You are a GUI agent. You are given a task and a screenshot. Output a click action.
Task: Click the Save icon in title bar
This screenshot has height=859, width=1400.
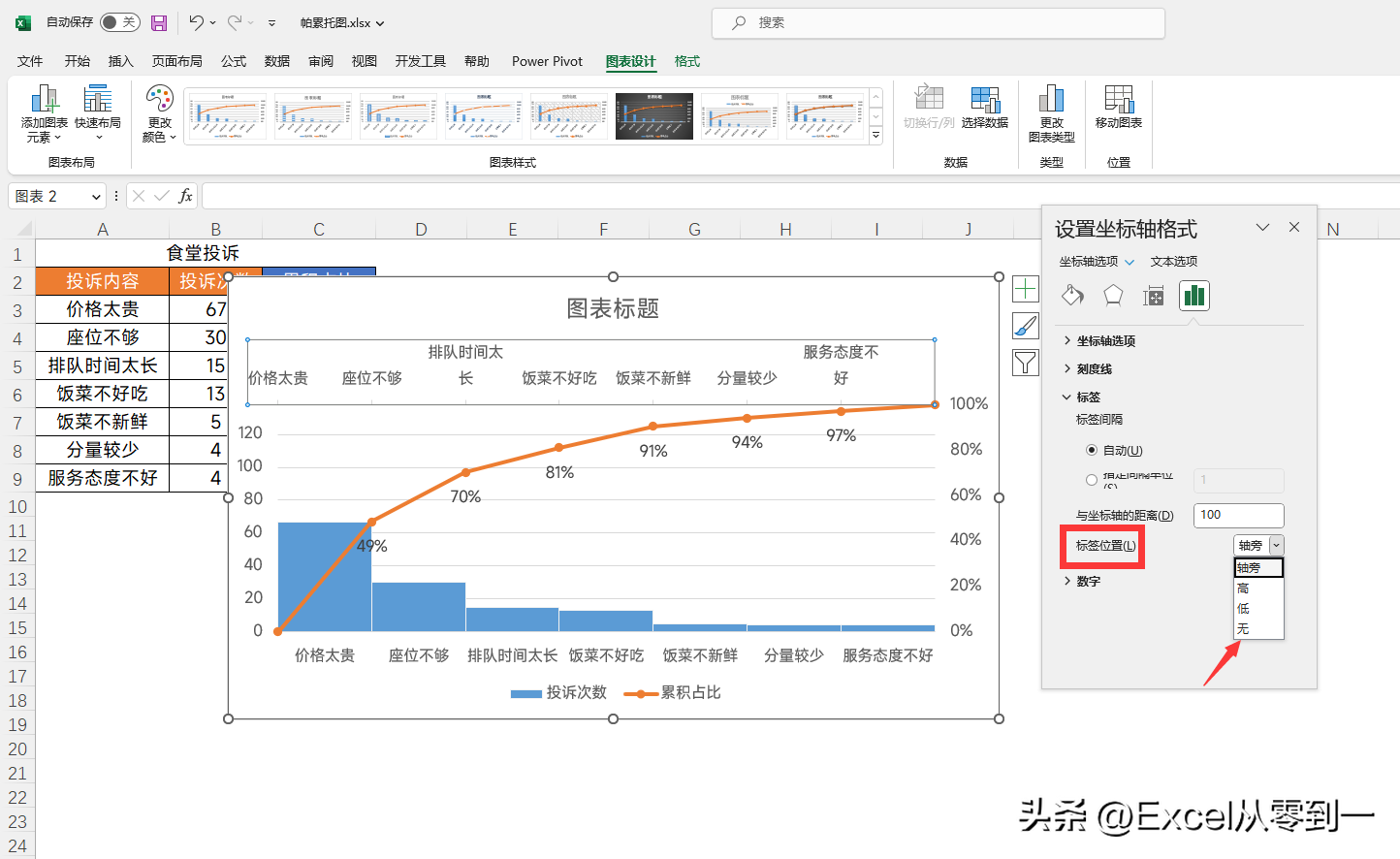click(x=159, y=22)
